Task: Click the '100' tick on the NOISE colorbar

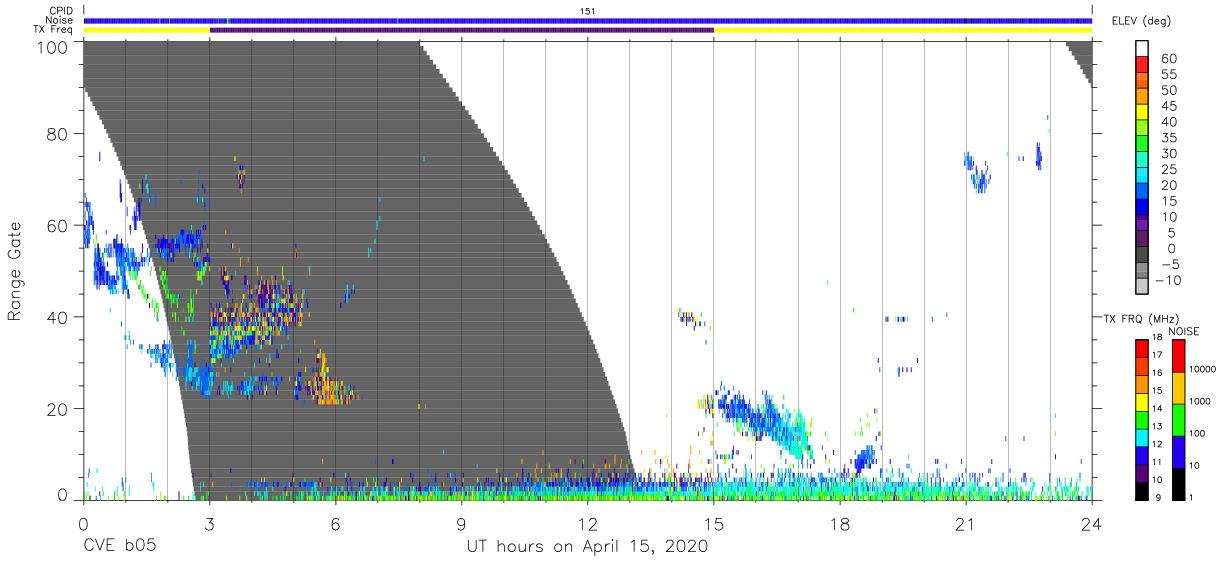Action: (1198, 434)
